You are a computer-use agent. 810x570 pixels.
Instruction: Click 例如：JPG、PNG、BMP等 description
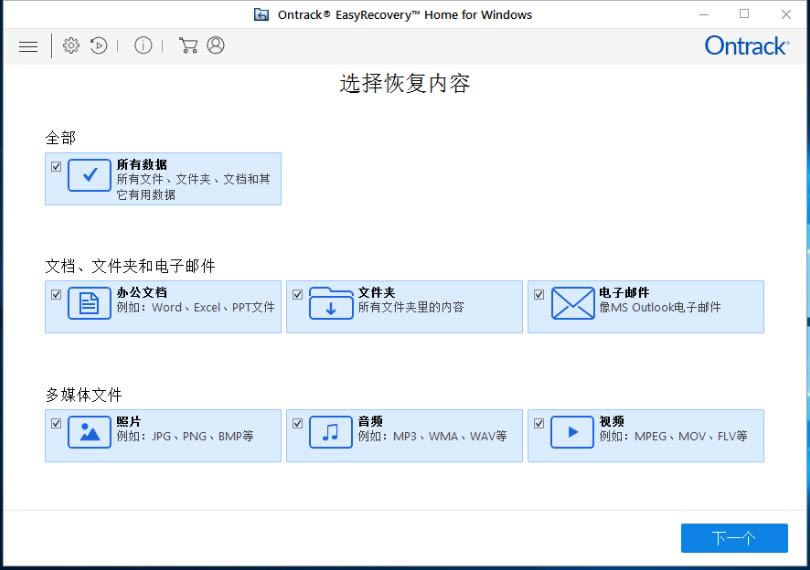(185, 436)
